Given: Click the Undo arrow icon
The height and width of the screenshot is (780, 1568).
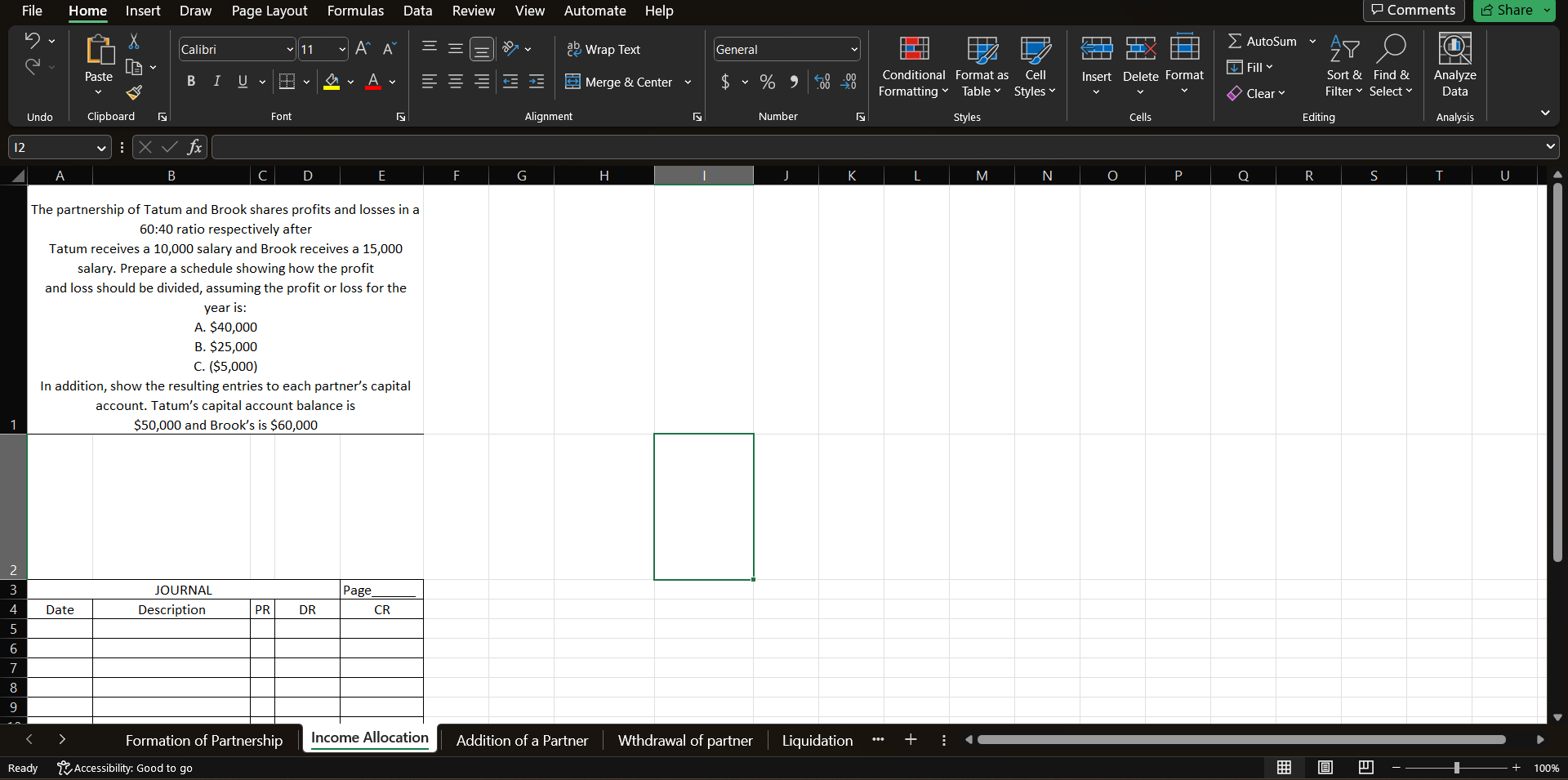Looking at the screenshot, I should pyautogui.click(x=32, y=40).
